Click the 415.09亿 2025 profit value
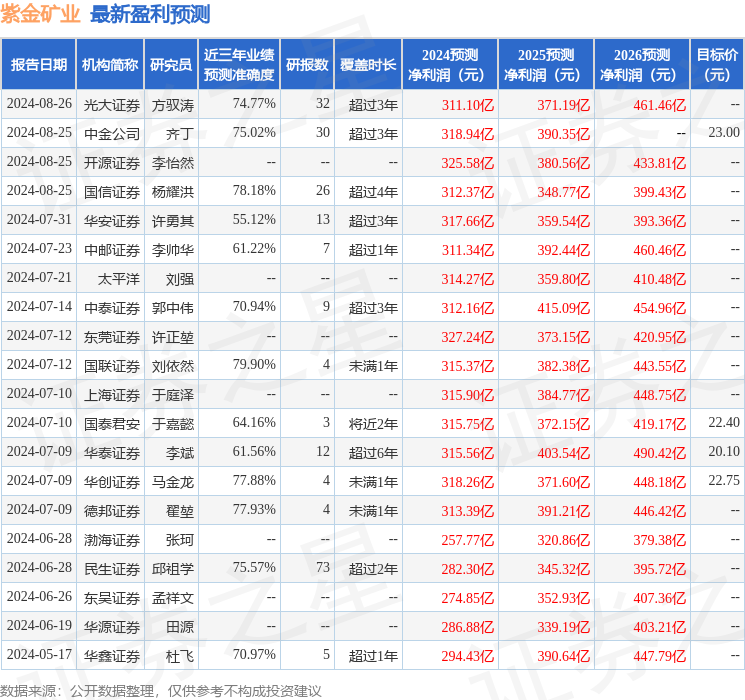The image size is (745, 700). pos(564,307)
